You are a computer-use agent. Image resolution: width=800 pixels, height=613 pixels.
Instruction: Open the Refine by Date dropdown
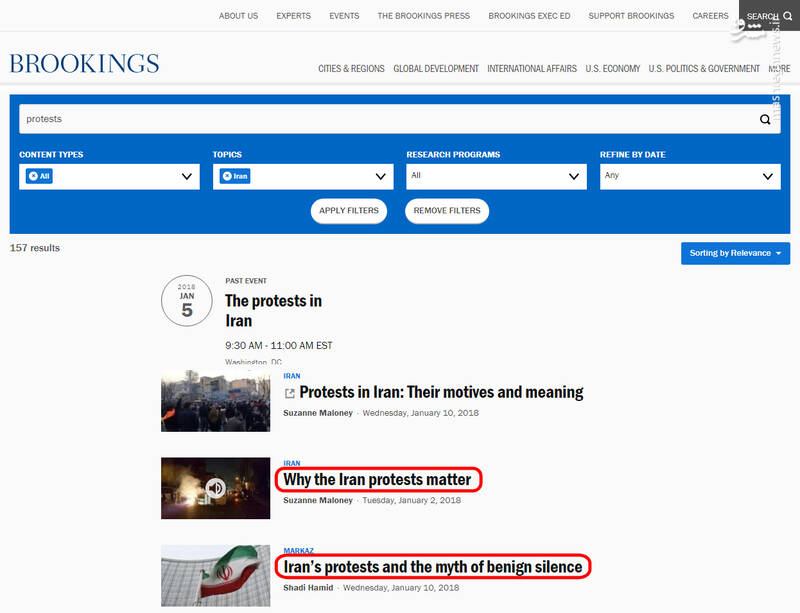pyautogui.click(x=690, y=177)
